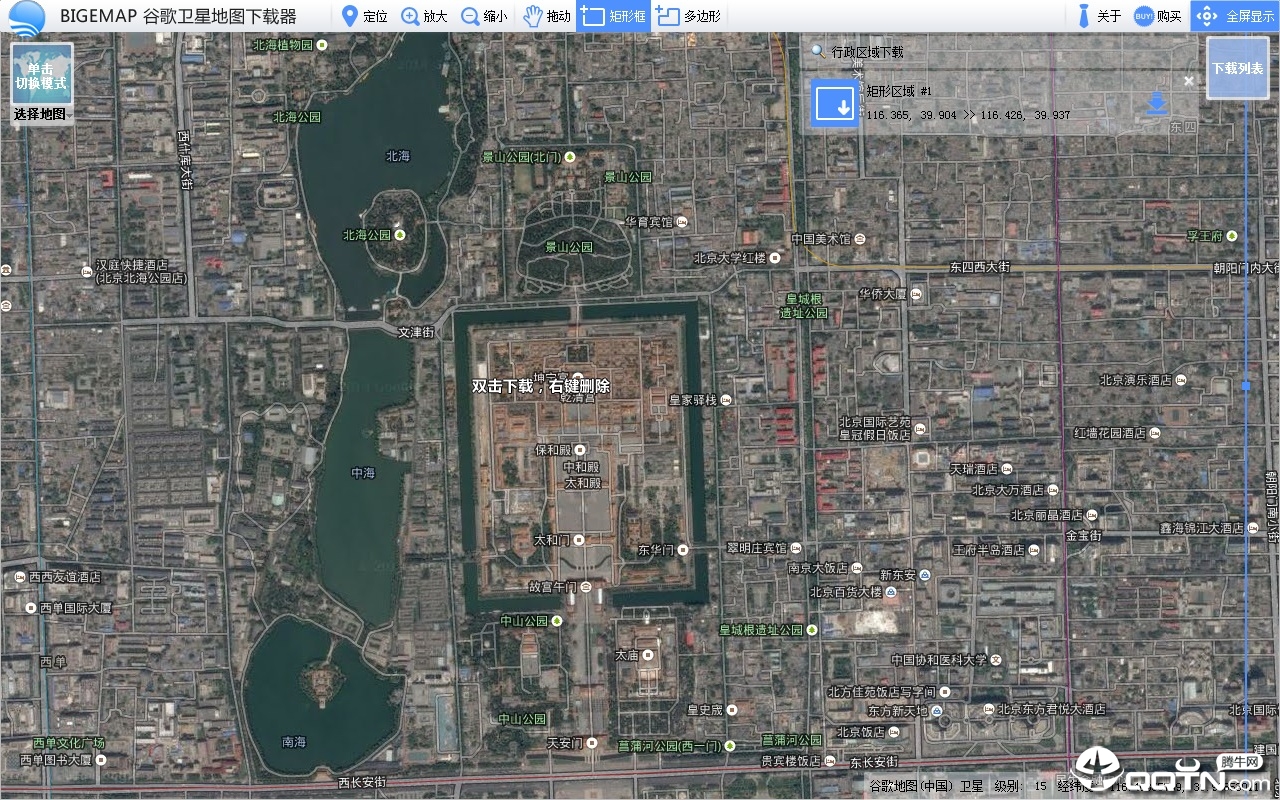Click the 中山公园 green park marker

tap(559, 621)
